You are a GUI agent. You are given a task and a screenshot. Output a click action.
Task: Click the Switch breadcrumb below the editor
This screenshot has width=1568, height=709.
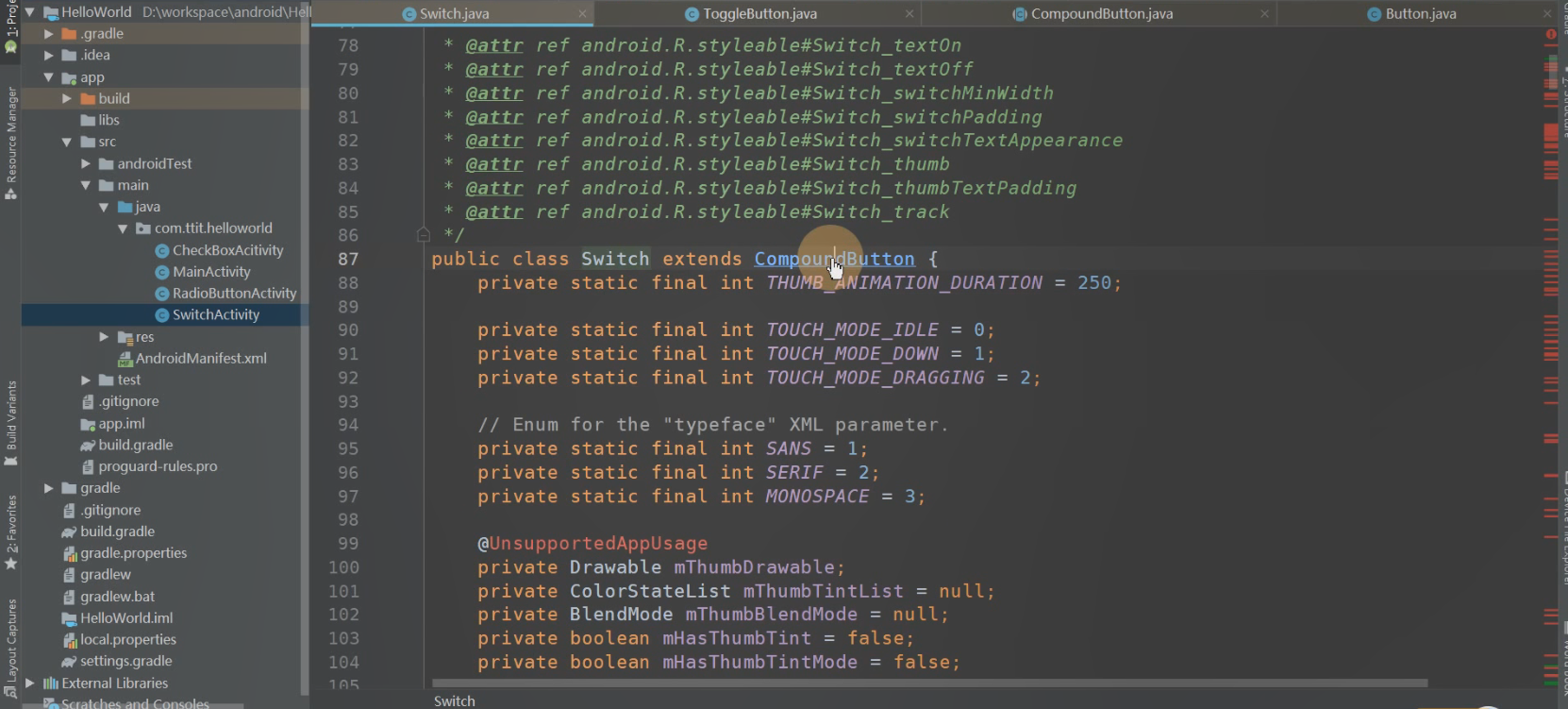tap(454, 701)
